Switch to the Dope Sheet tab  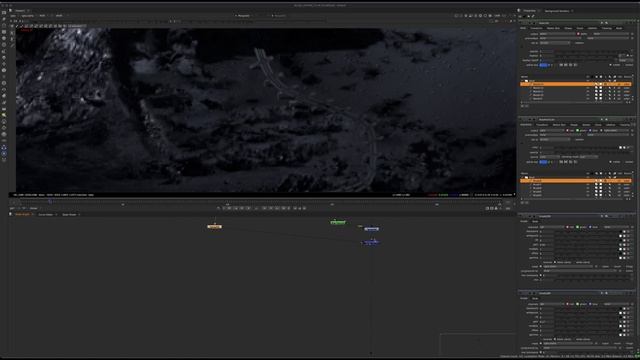69,214
